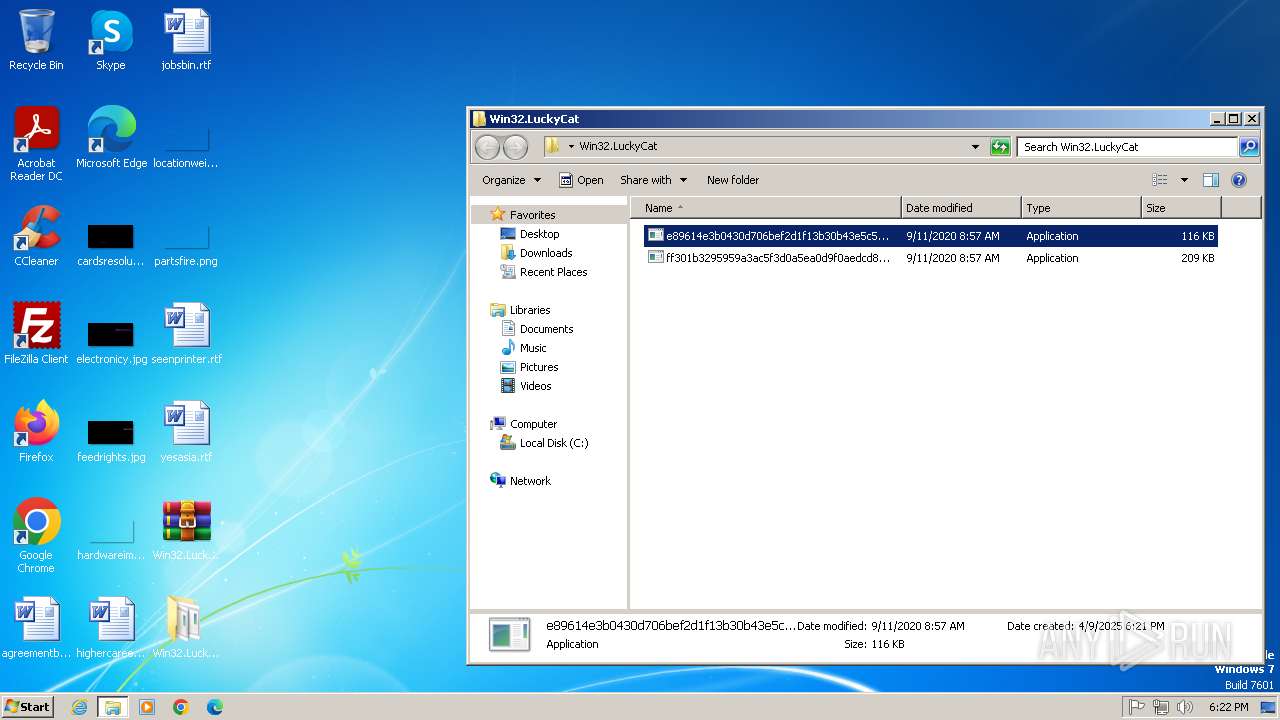1280x720 pixels.
Task: Expand the address path arrow before Win32.LuckyCat
Action: [572, 147]
